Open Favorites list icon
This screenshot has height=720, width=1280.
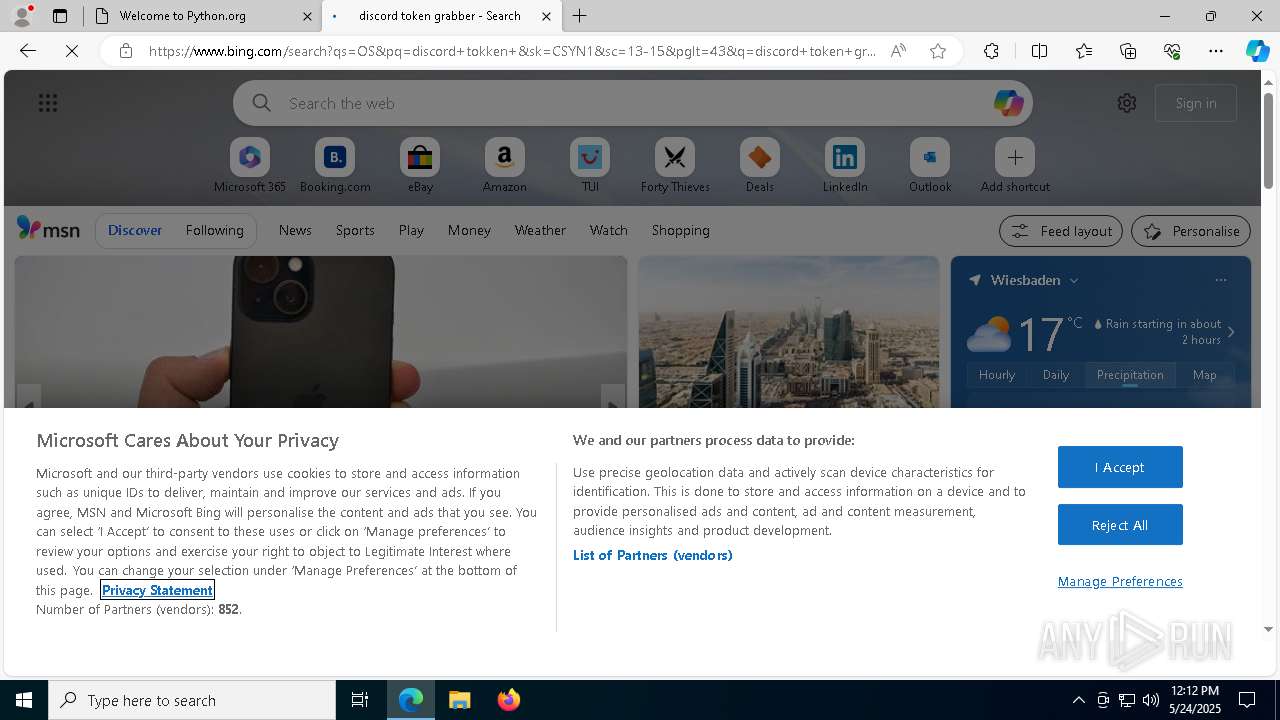point(1084,51)
